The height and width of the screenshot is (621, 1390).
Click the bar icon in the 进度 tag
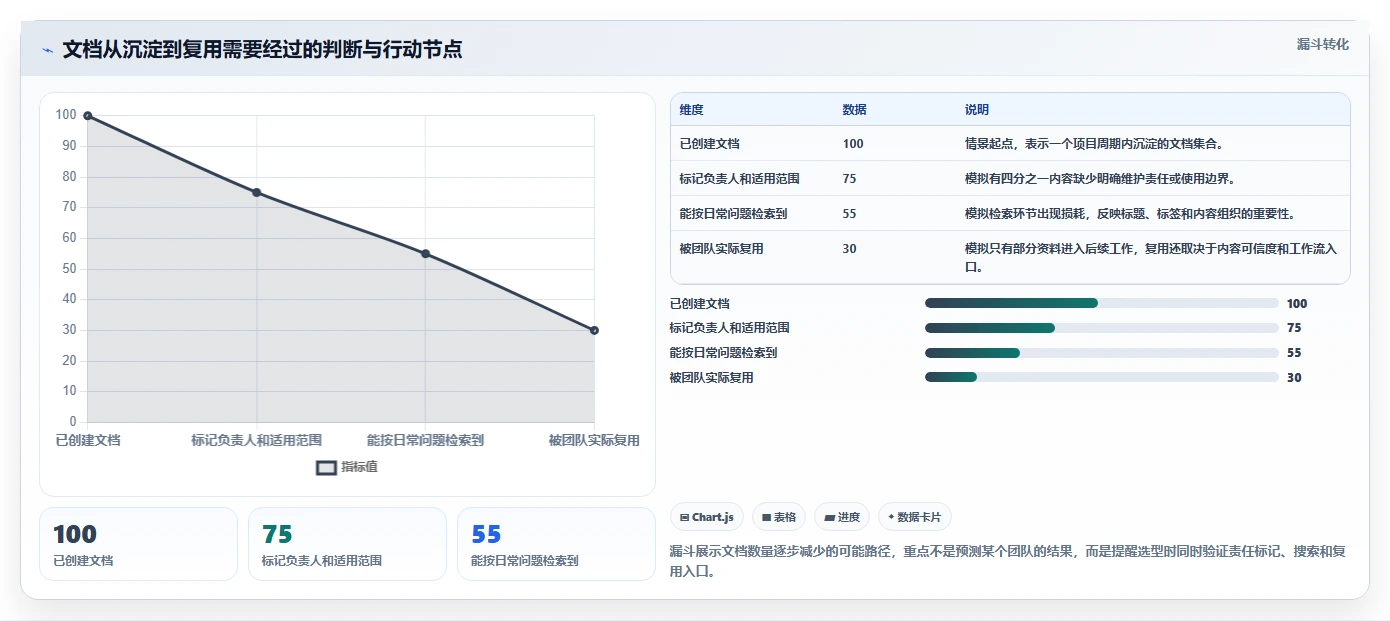click(x=830, y=517)
